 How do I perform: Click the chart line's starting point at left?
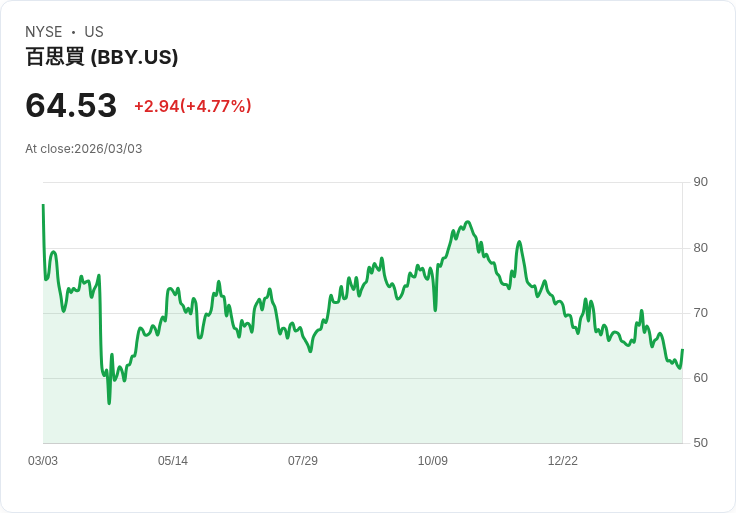43,205
